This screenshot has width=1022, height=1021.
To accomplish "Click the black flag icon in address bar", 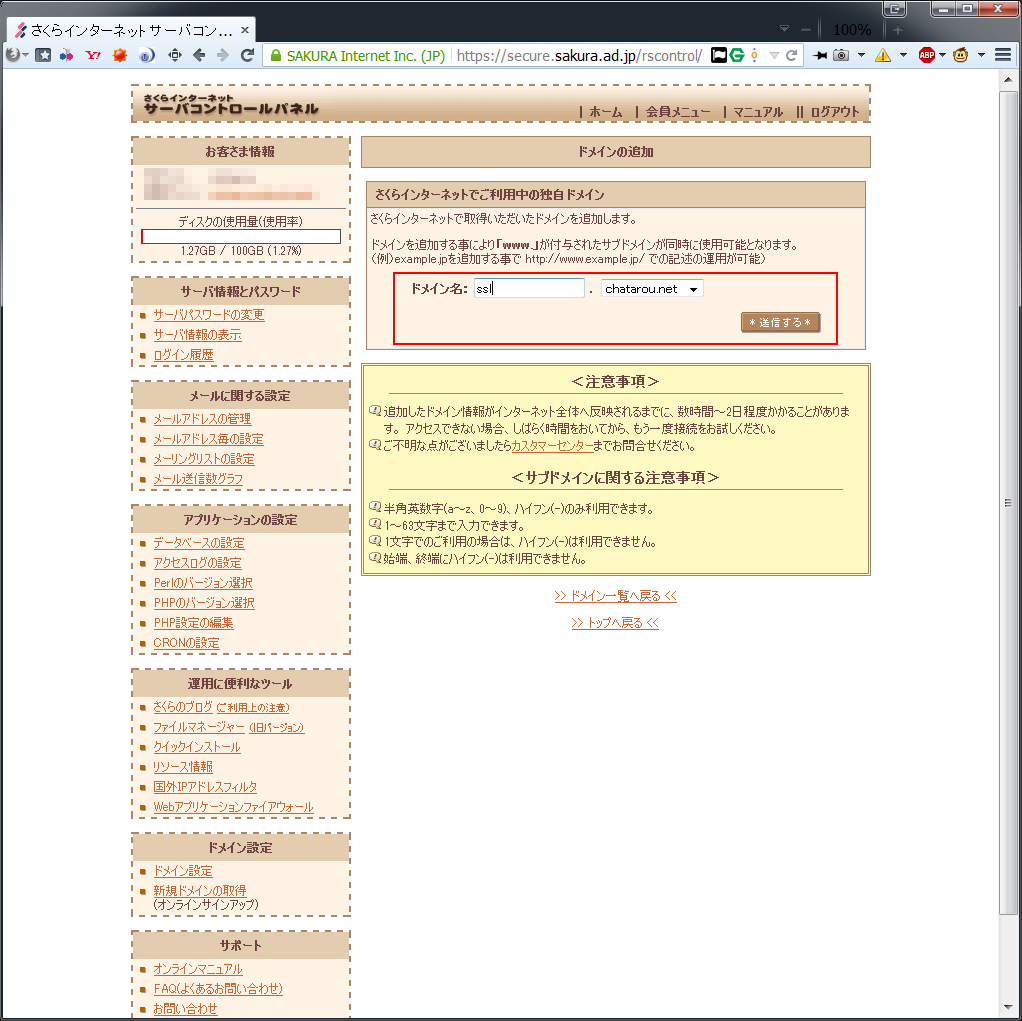I will [718, 55].
